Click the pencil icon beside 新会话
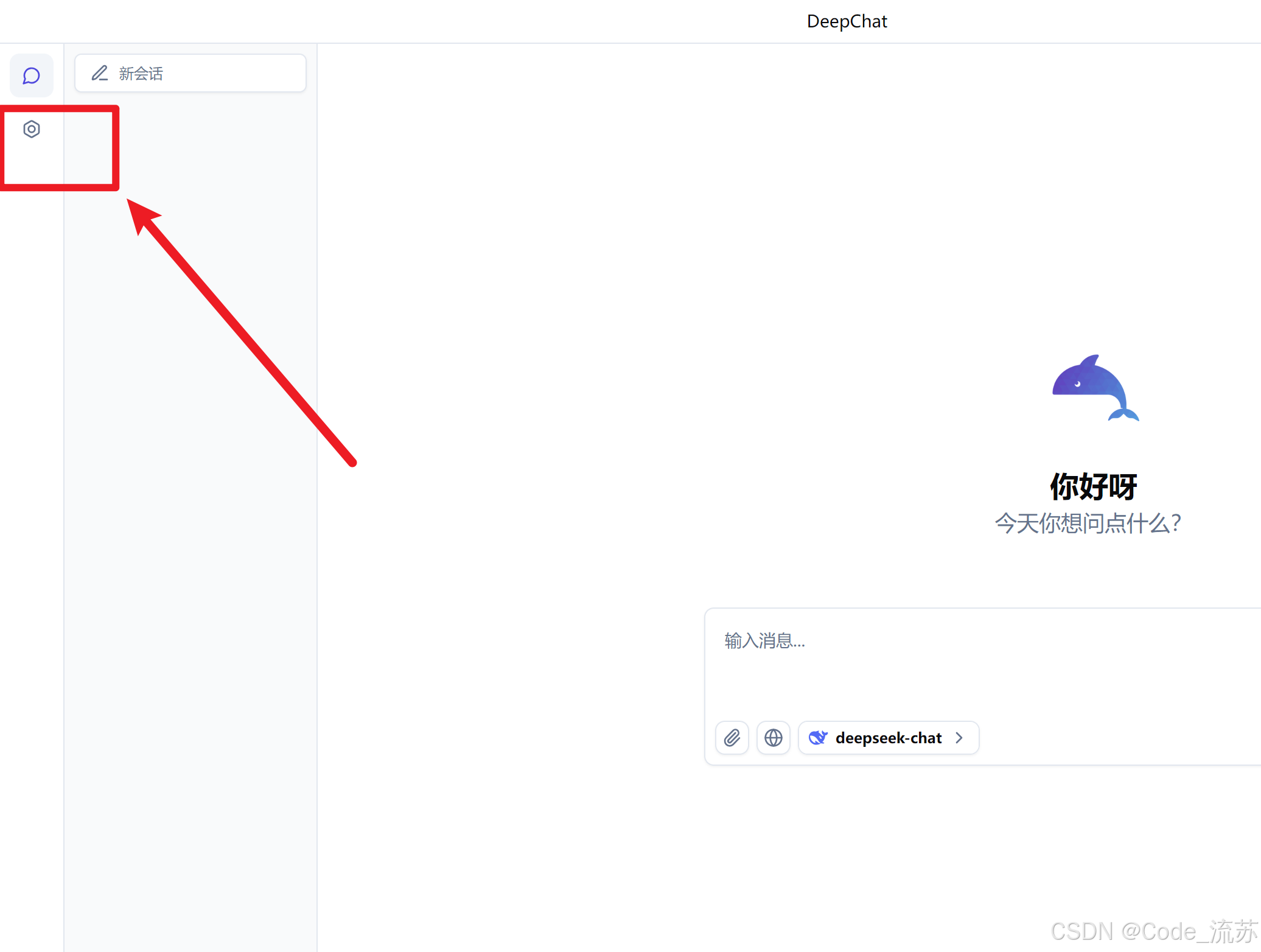Viewport: 1261px width, 952px height. point(100,74)
